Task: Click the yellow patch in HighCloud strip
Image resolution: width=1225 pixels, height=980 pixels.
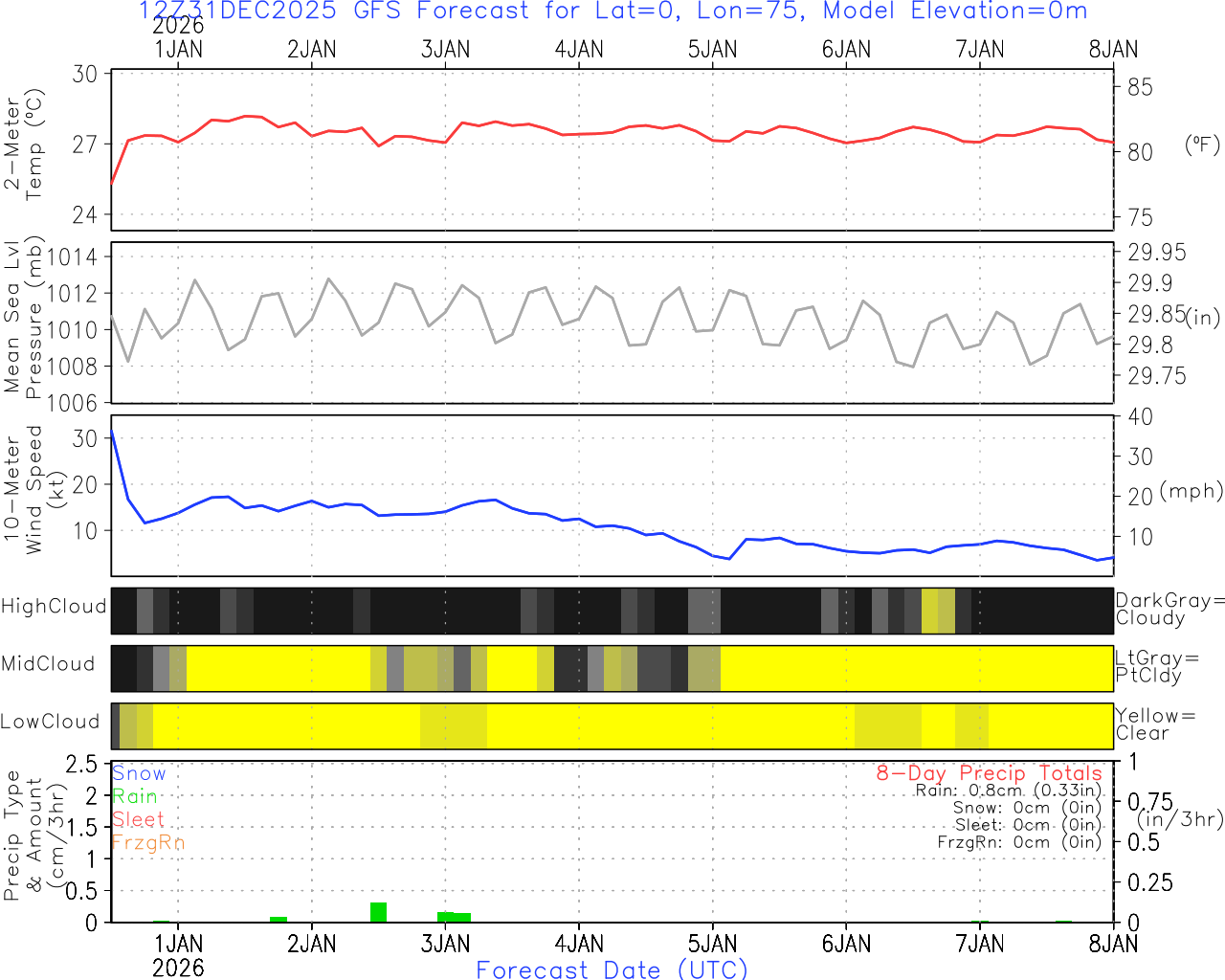Action: click(938, 611)
